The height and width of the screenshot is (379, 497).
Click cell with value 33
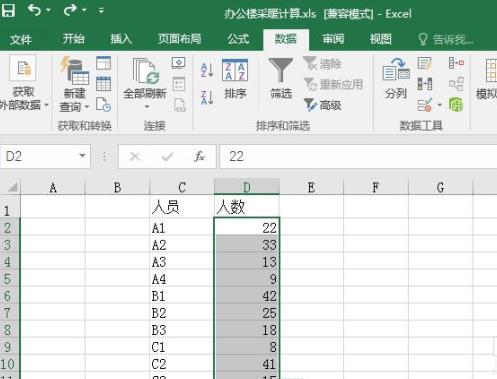(247, 245)
